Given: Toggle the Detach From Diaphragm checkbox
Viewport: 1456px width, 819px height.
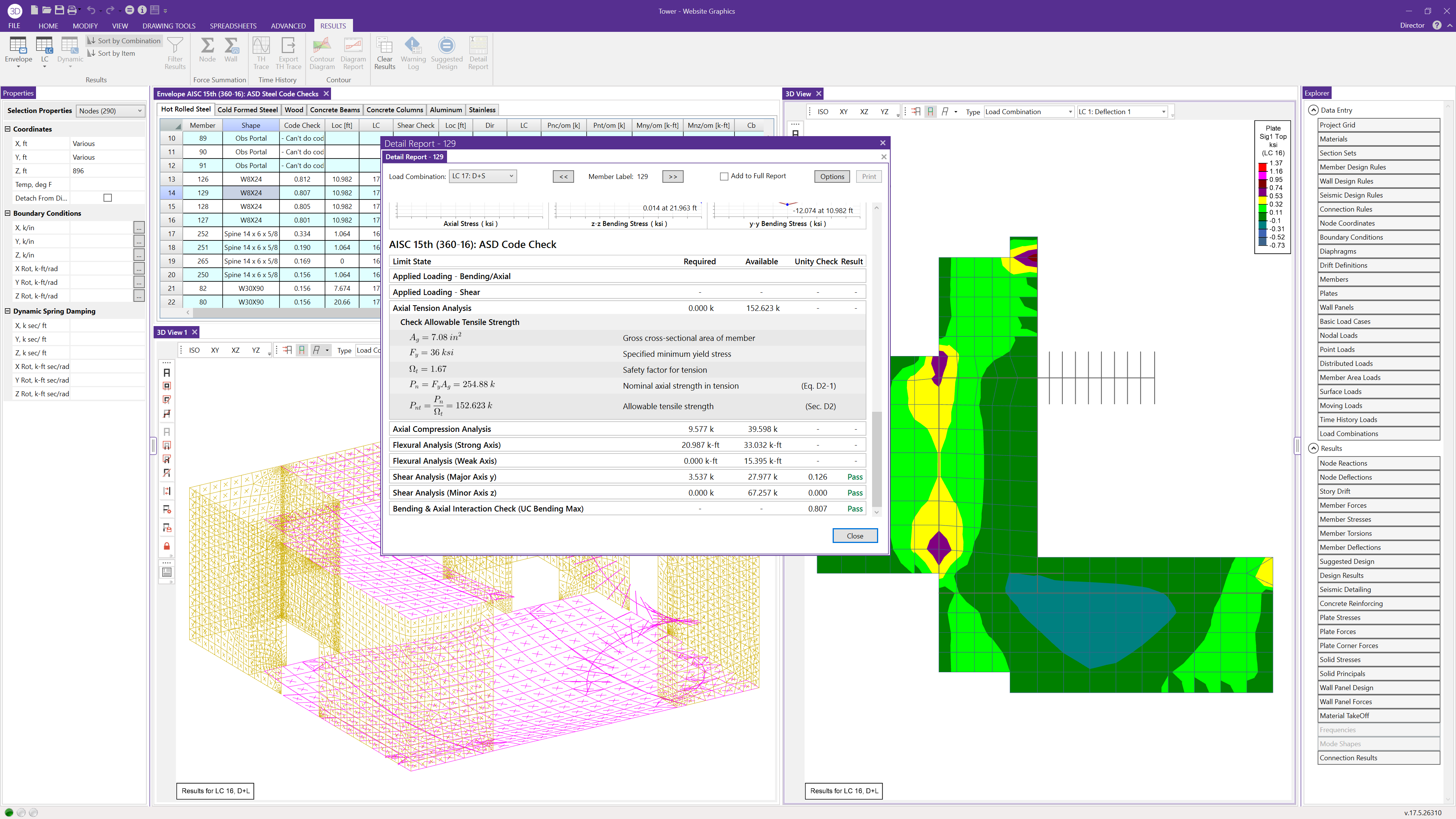Looking at the screenshot, I should [x=107, y=197].
